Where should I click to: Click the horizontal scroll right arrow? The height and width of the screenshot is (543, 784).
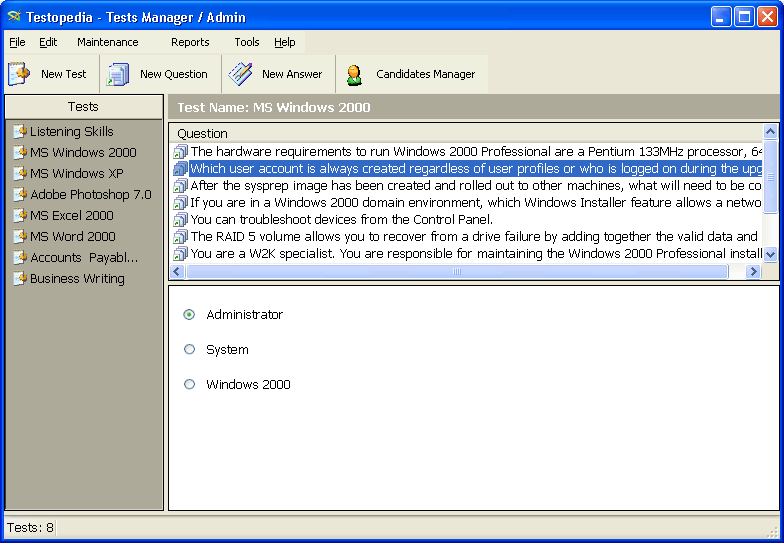(x=753, y=272)
